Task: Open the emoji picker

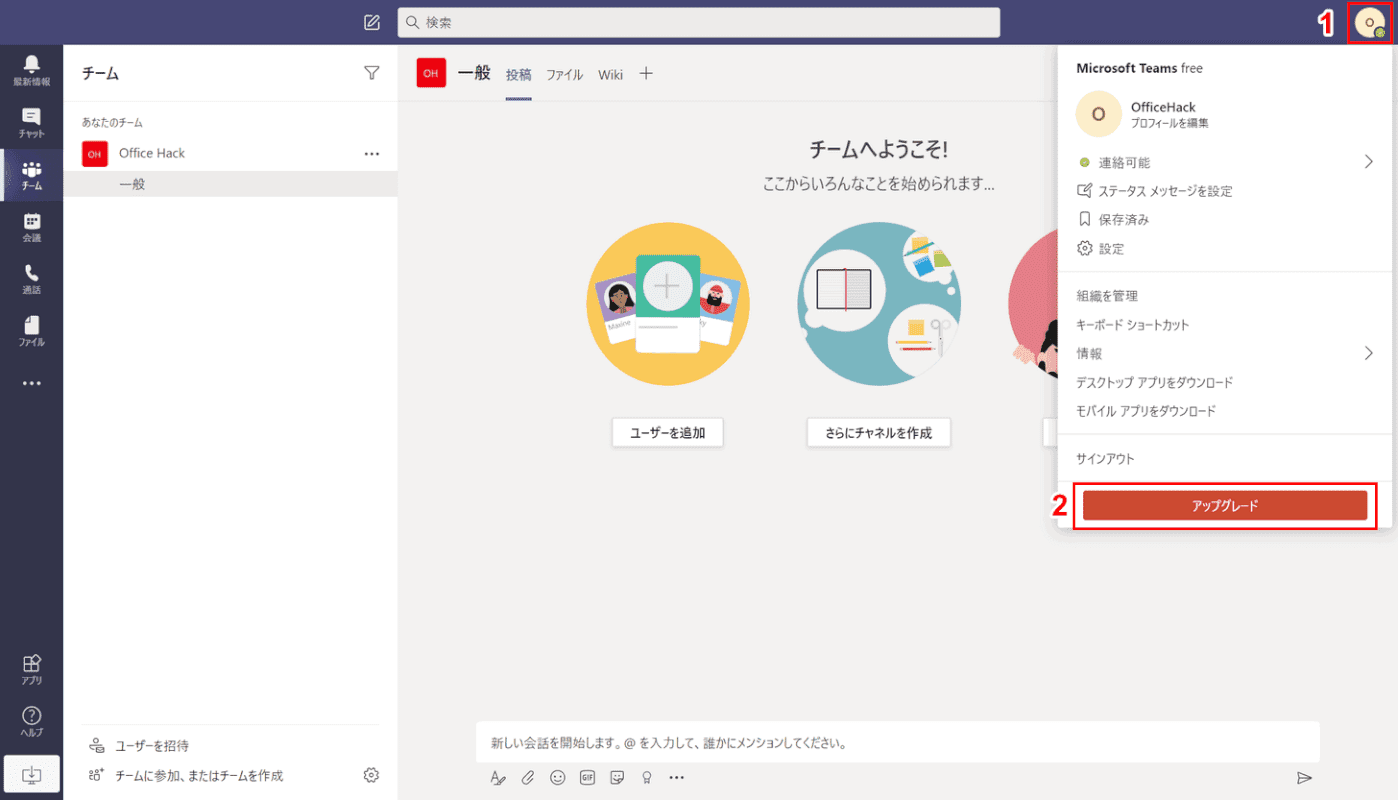Action: [x=558, y=777]
